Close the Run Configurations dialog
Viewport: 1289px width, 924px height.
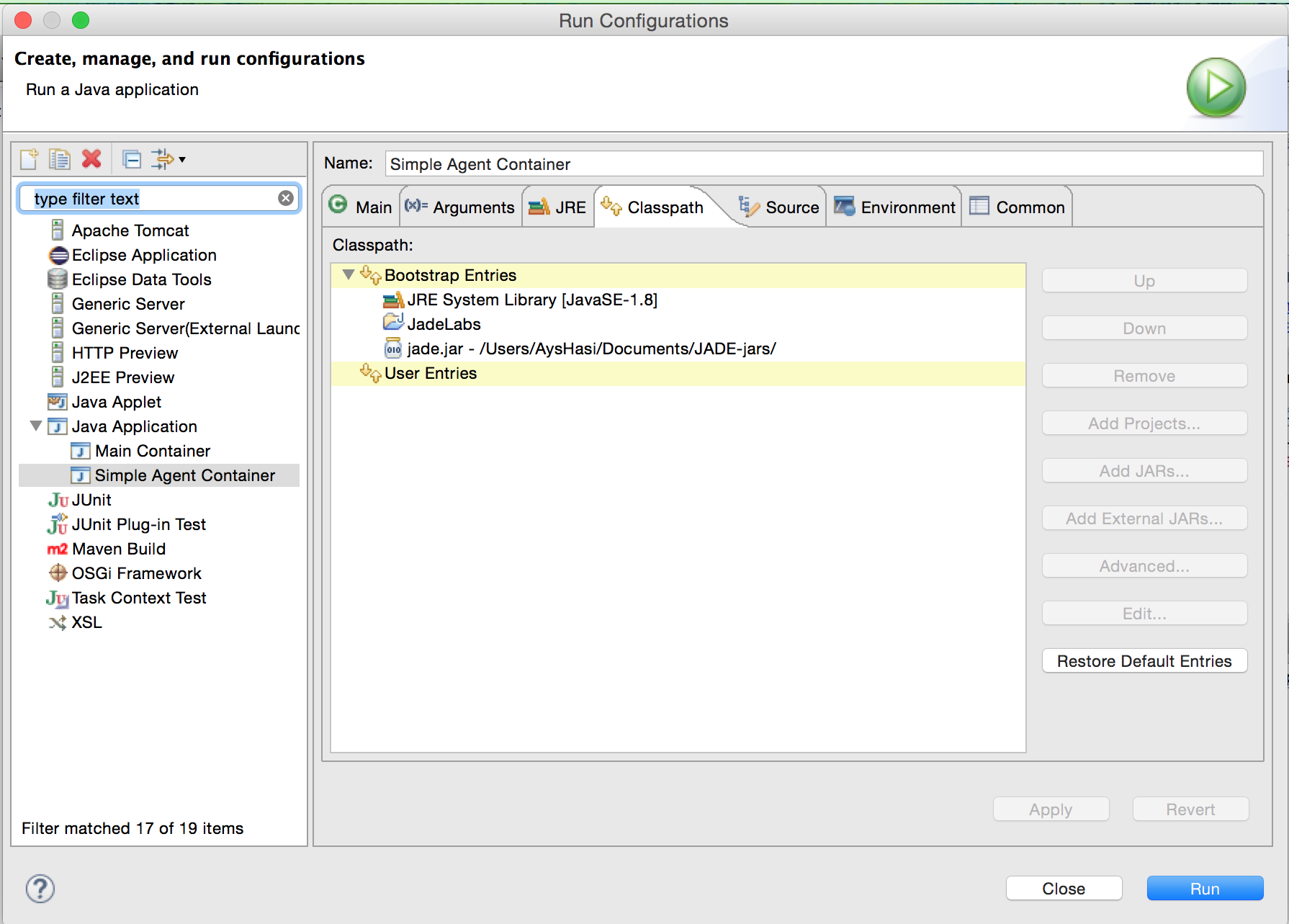click(1064, 889)
